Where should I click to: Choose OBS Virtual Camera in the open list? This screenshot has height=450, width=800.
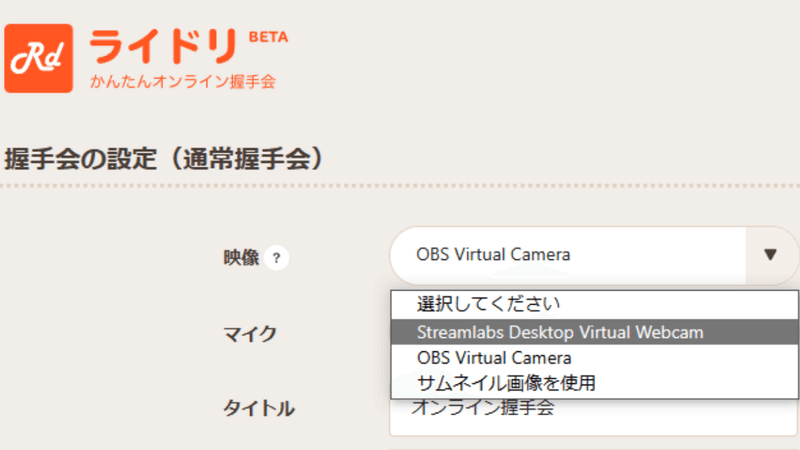(594, 358)
